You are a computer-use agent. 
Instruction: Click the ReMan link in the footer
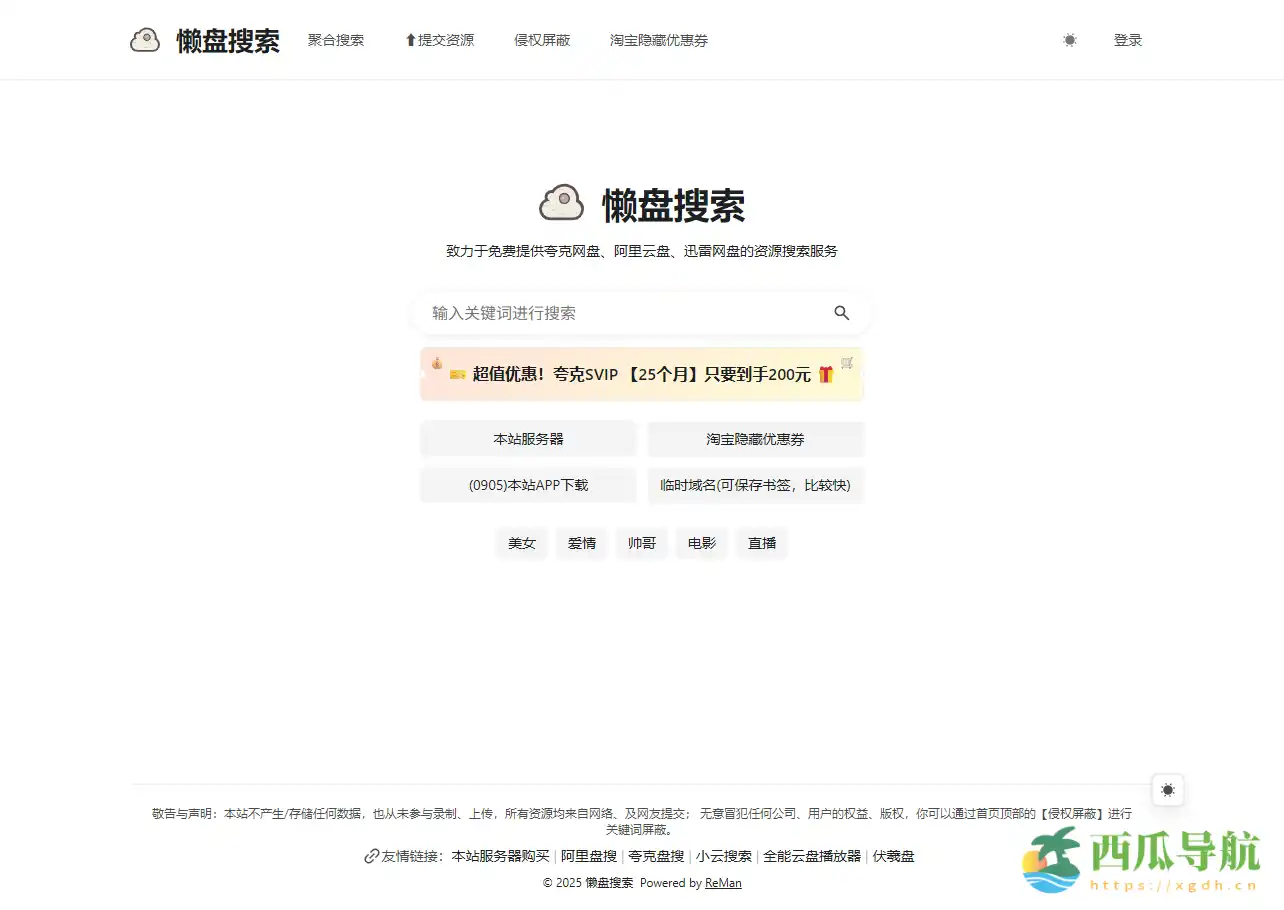tap(722, 883)
